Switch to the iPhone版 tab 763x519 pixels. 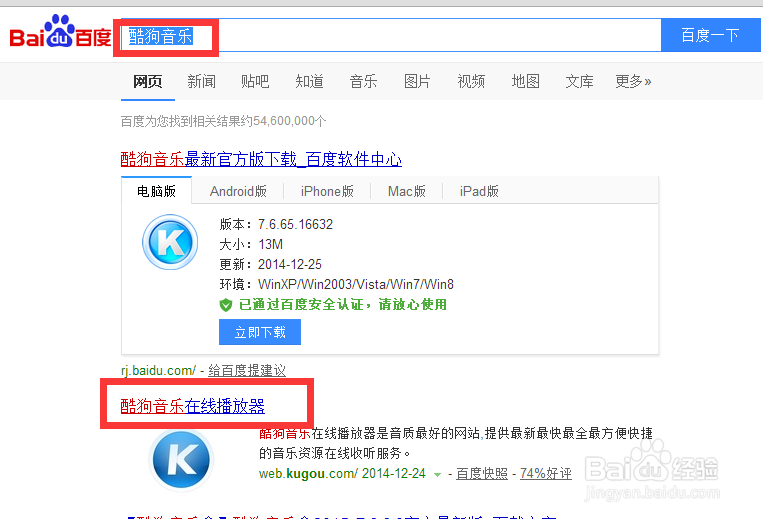[327, 191]
